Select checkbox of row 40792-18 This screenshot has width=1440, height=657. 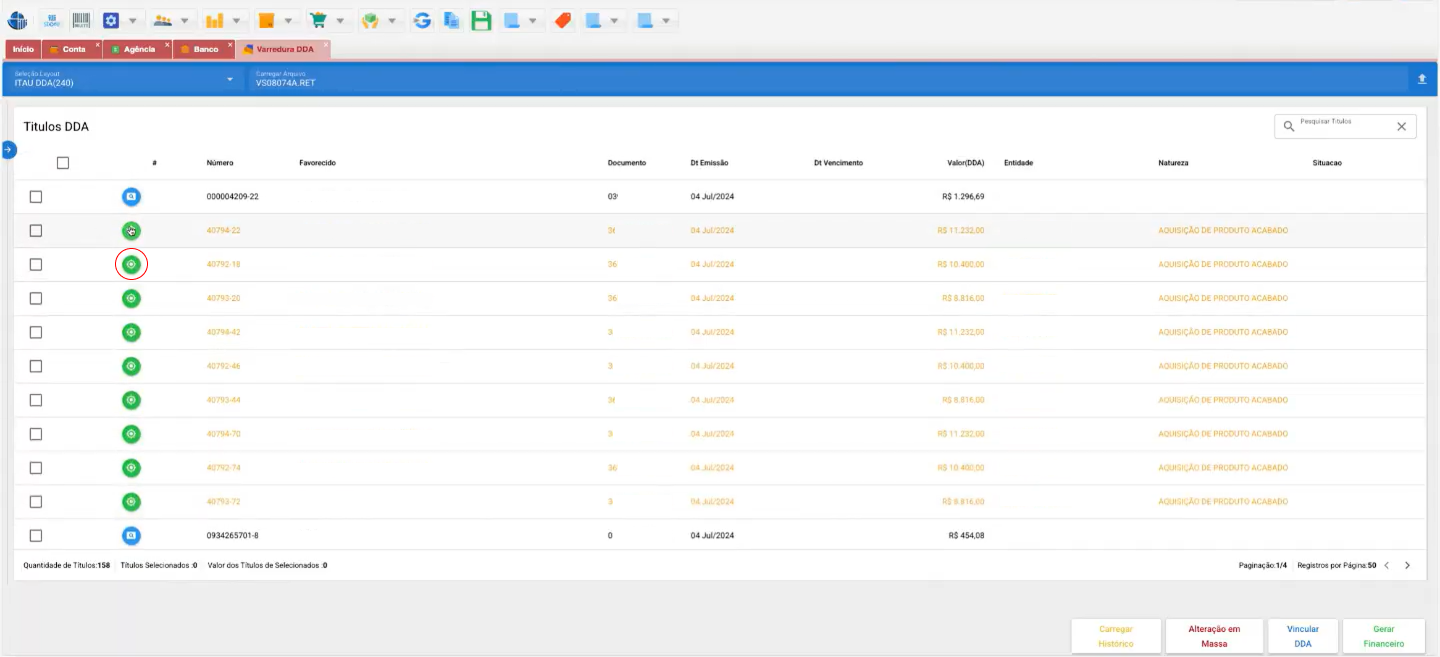36,265
